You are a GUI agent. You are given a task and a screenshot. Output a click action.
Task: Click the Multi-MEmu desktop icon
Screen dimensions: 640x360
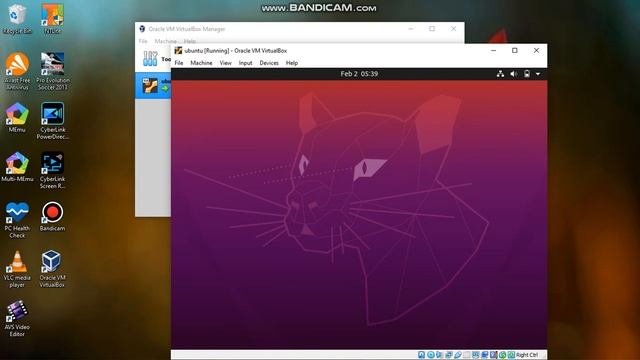tap(17, 167)
